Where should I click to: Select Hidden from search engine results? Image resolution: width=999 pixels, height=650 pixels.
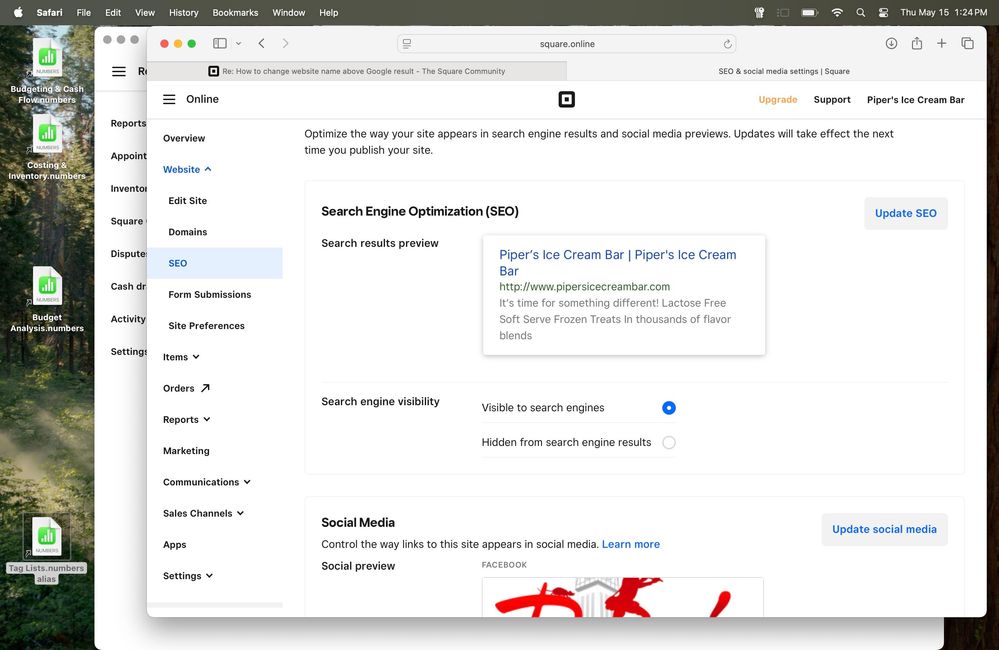[668, 442]
